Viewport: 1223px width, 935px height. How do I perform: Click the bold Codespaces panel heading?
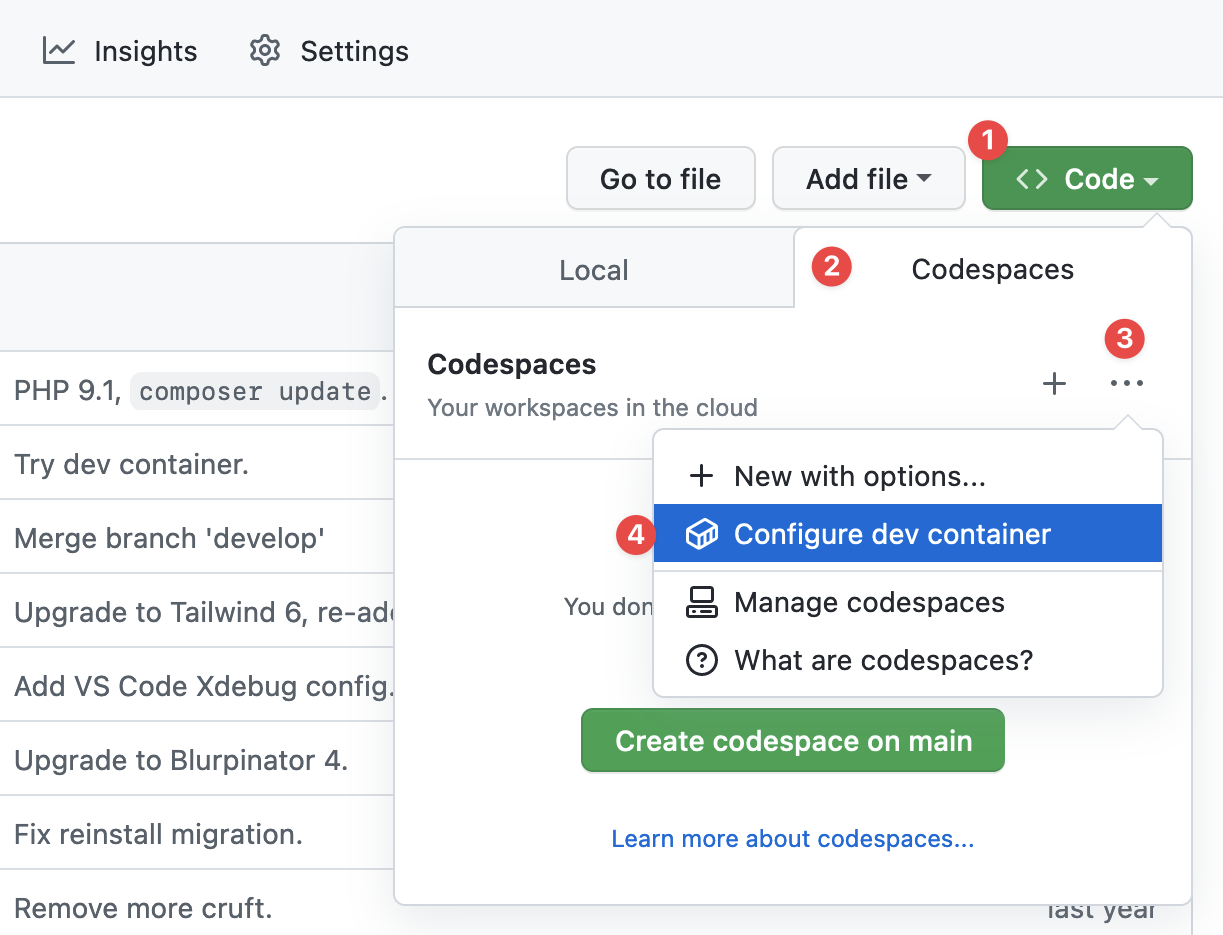click(x=512, y=364)
